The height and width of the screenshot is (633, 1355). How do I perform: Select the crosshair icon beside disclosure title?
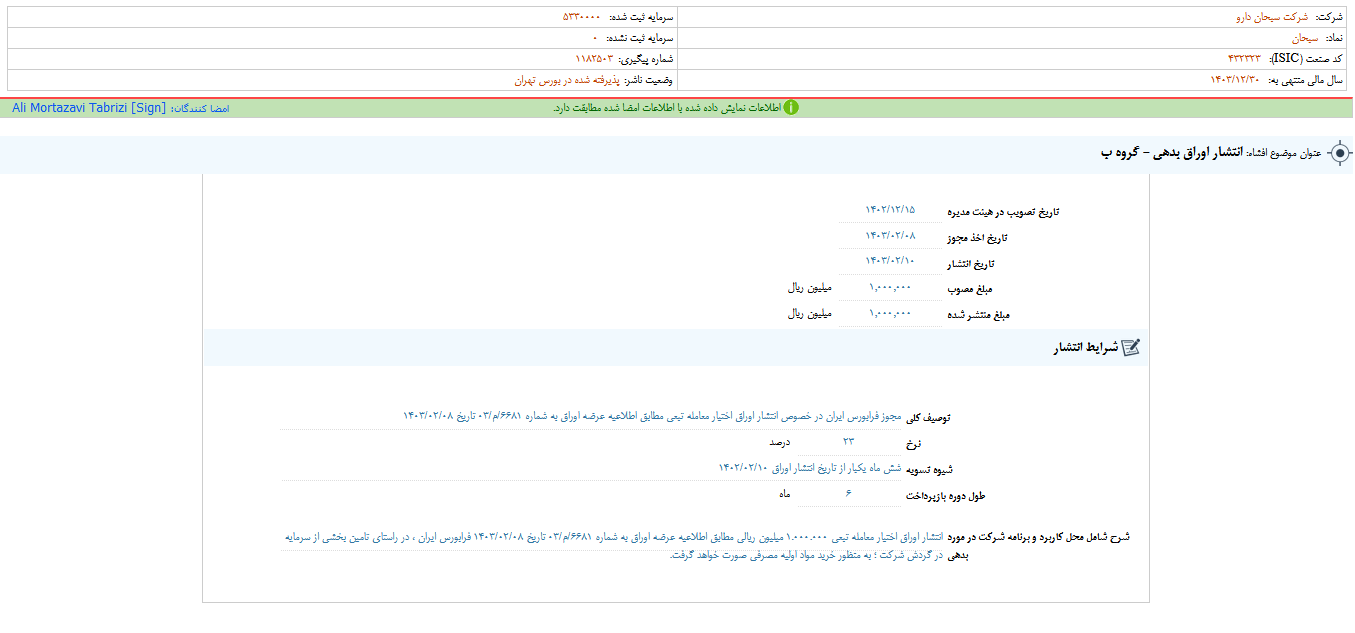[x=1340, y=152]
